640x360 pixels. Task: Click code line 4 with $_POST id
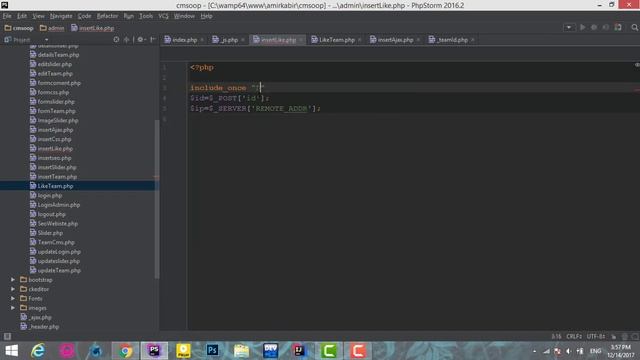(x=230, y=98)
